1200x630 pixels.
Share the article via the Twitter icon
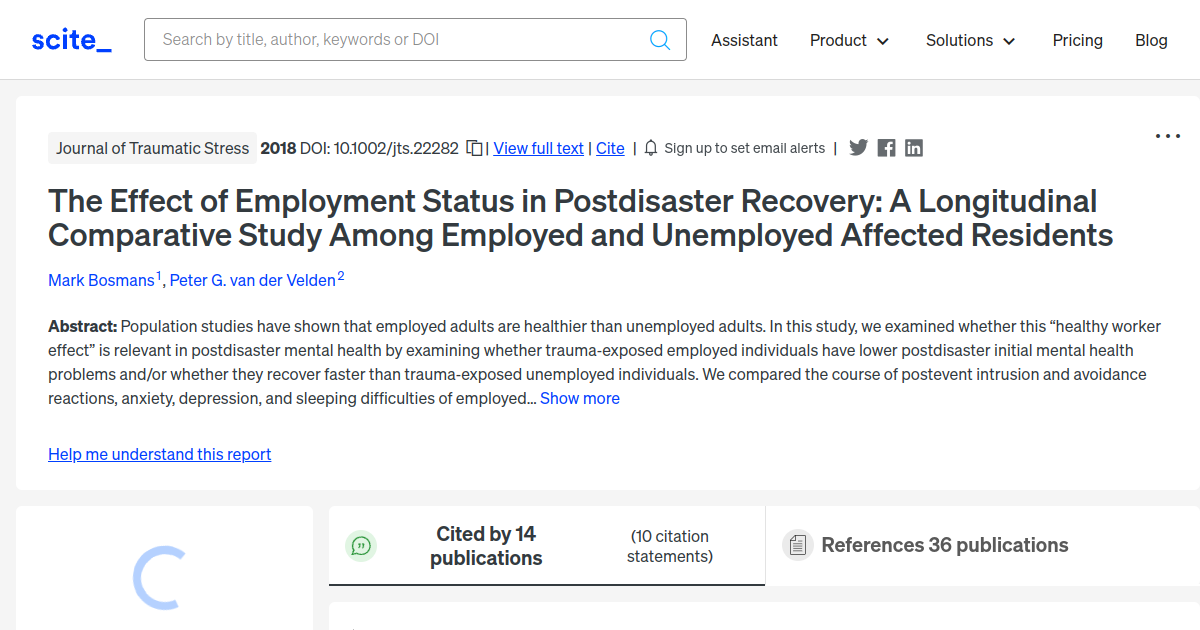[858, 147]
